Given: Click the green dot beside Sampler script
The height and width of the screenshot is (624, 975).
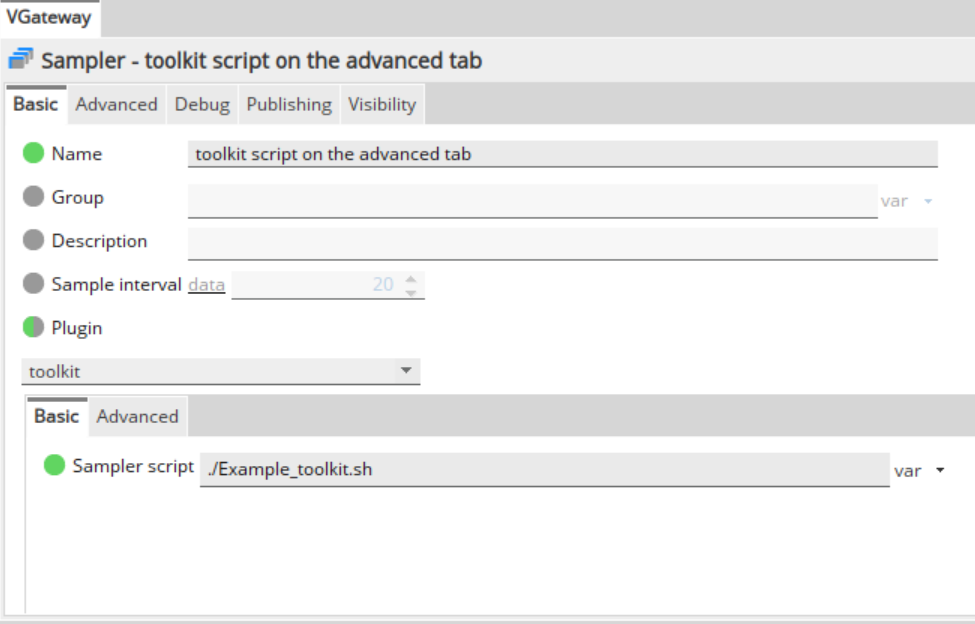Looking at the screenshot, I should 55,466.
